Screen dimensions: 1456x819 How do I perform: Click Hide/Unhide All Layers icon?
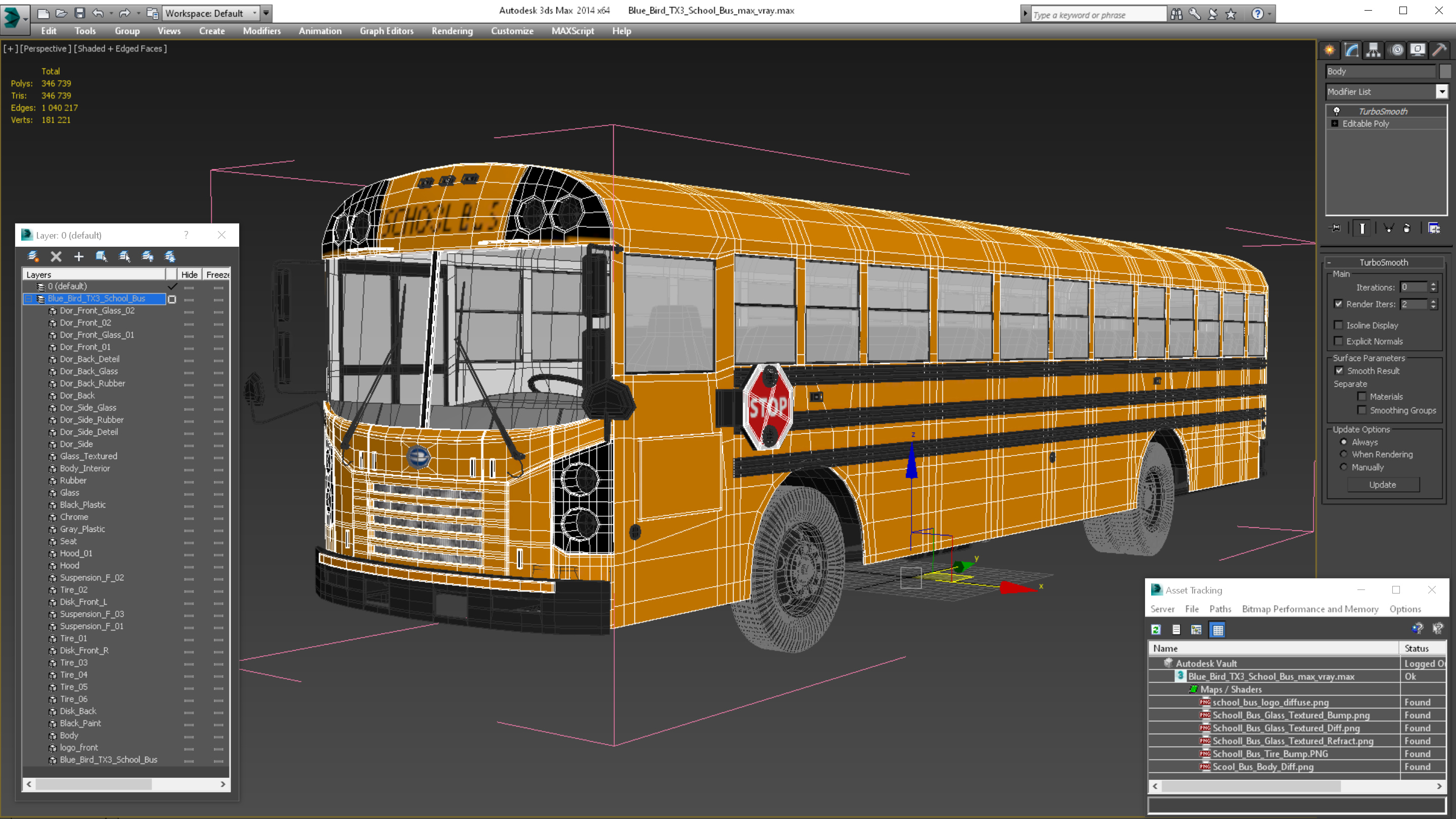click(x=148, y=257)
